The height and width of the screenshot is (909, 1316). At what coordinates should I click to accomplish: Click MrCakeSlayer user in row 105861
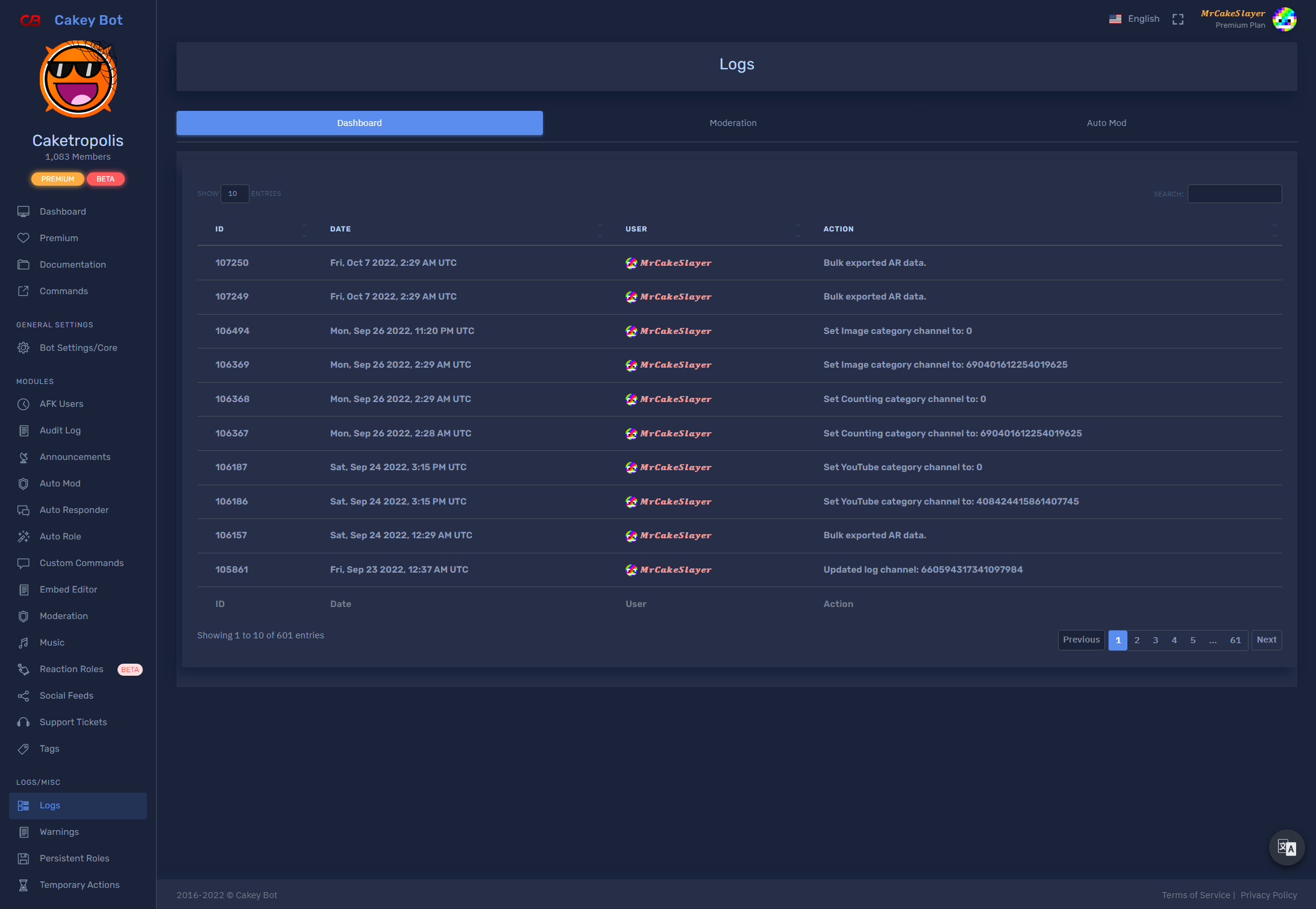click(668, 570)
